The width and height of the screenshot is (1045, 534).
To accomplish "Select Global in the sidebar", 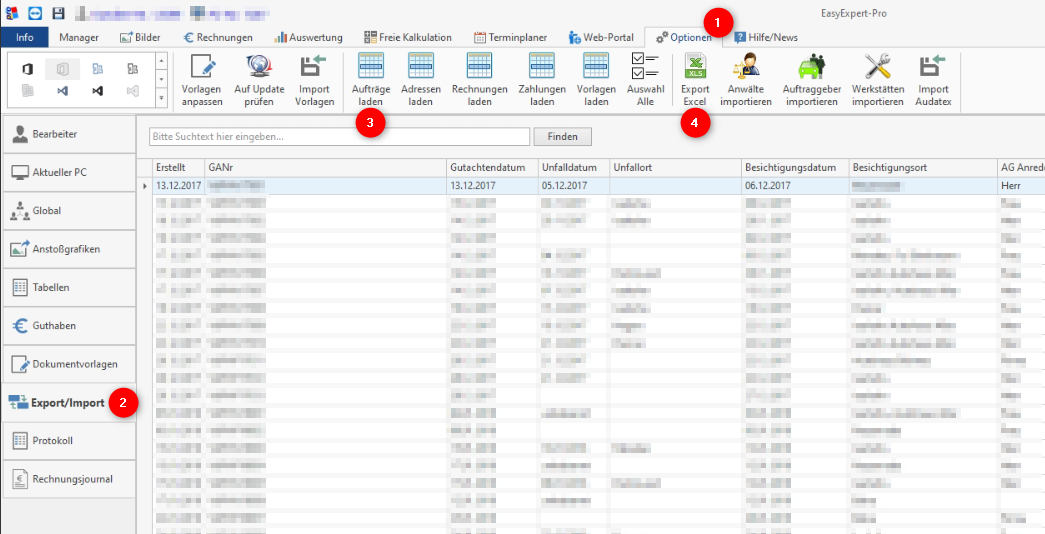I will click(68, 211).
